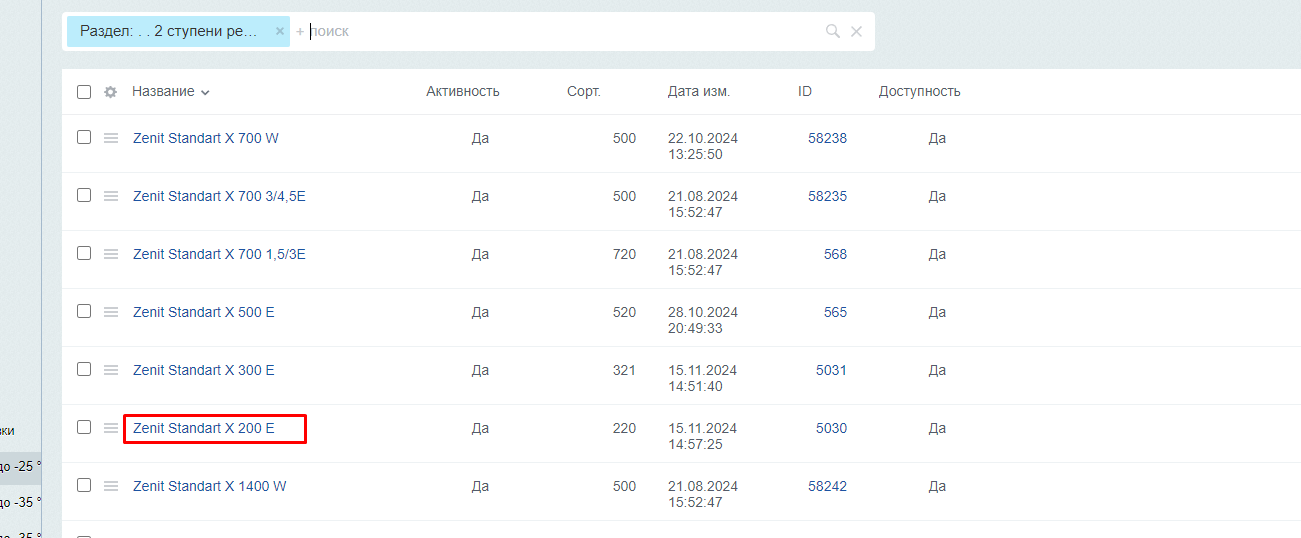This screenshot has height=538, width=1301.
Task: Open the Zenit Standart X 700 W item
Action: [x=206, y=138]
